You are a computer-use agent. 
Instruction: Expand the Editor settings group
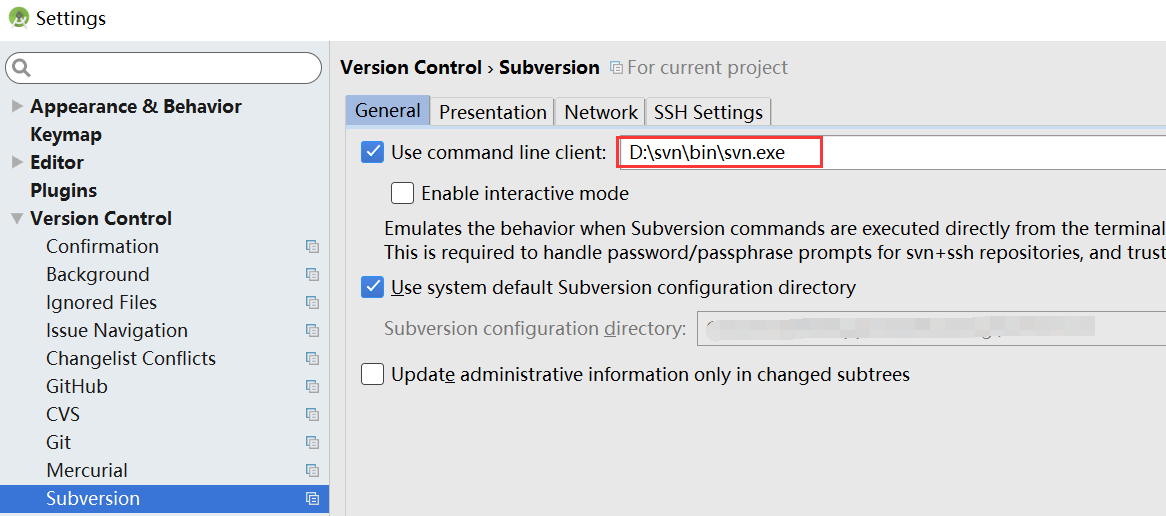tap(17, 162)
